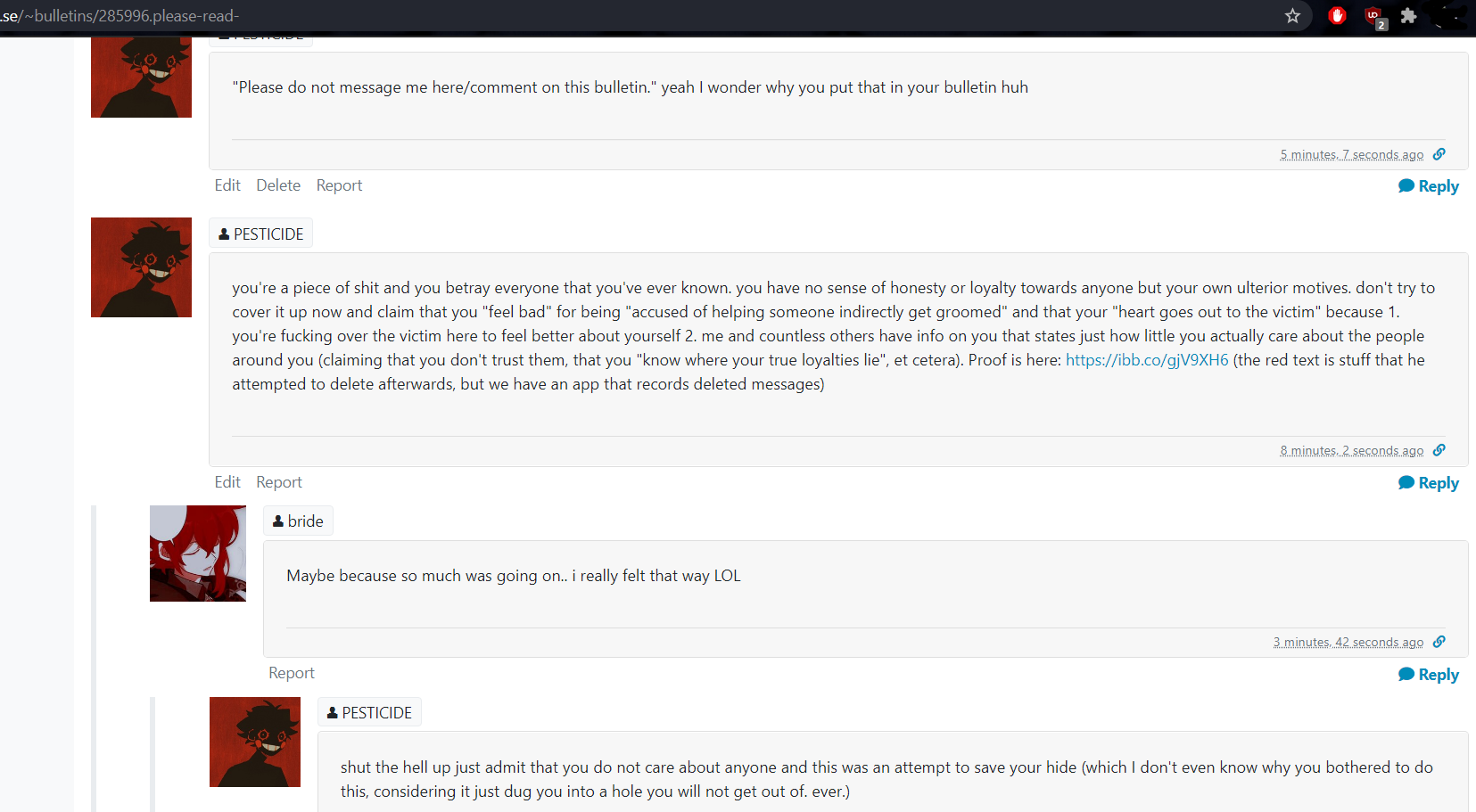The width and height of the screenshot is (1476, 812).
Task: Open bride's red-haired avatar
Action: point(198,554)
